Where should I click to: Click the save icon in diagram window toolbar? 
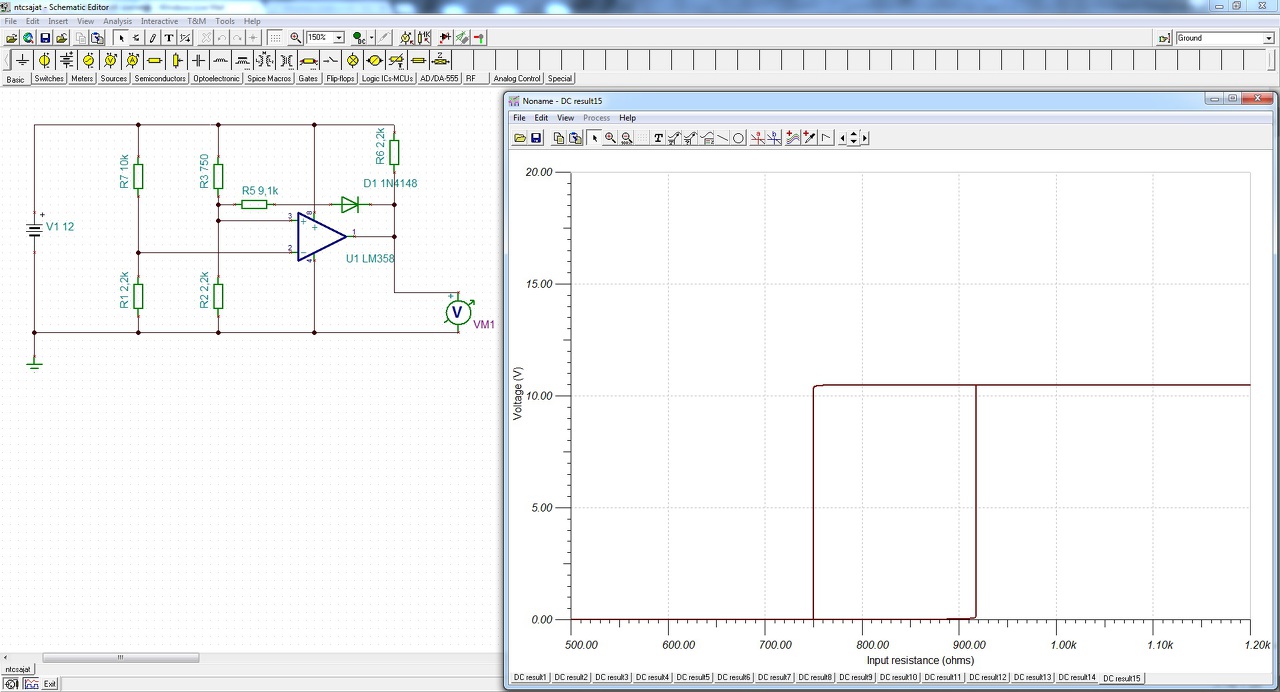coord(536,138)
